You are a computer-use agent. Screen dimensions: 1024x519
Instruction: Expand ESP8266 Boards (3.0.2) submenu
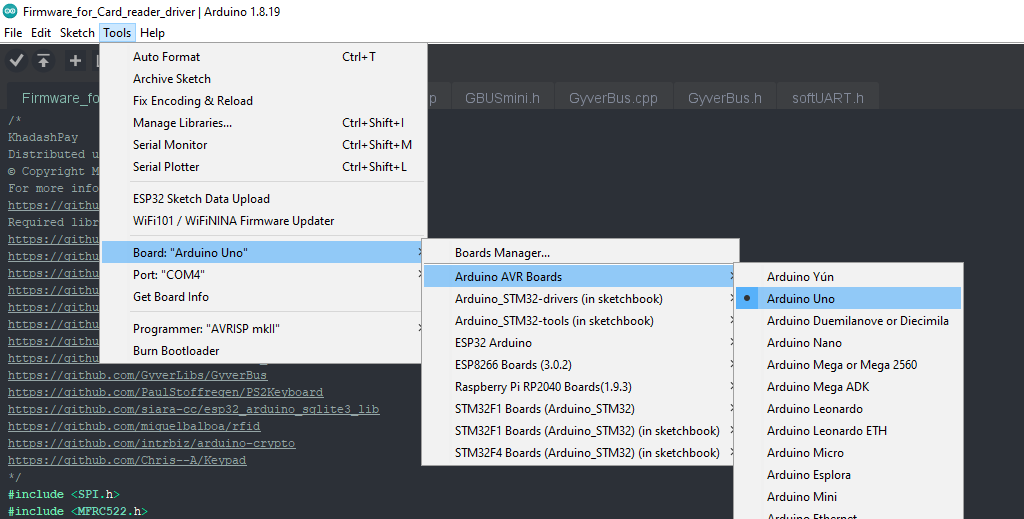pyautogui.click(x=581, y=365)
